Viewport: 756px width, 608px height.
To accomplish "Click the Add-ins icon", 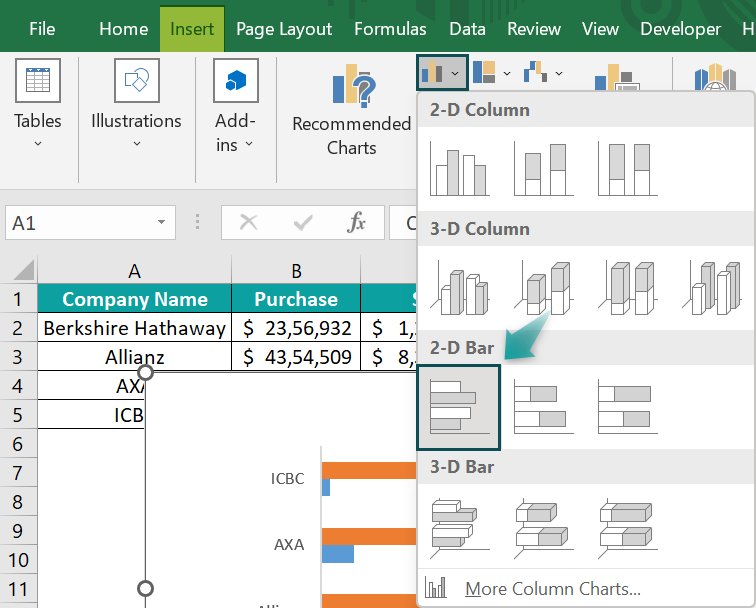I will point(236,81).
